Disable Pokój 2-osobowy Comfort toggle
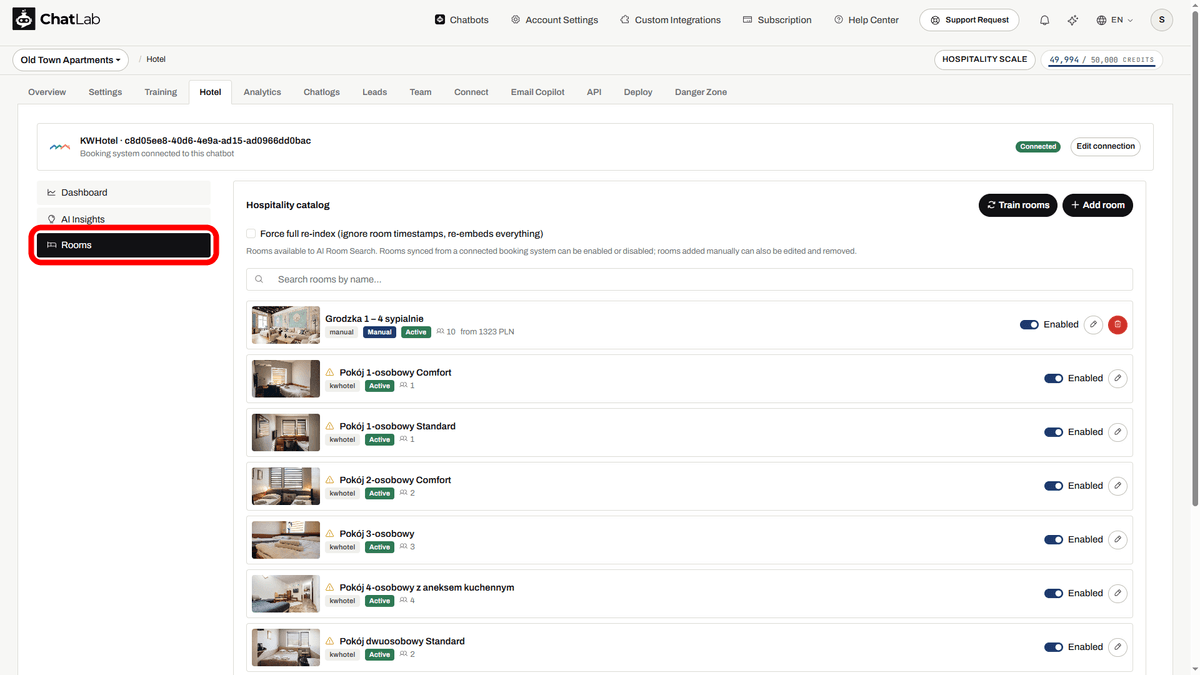The image size is (1200, 675). (x=1053, y=486)
